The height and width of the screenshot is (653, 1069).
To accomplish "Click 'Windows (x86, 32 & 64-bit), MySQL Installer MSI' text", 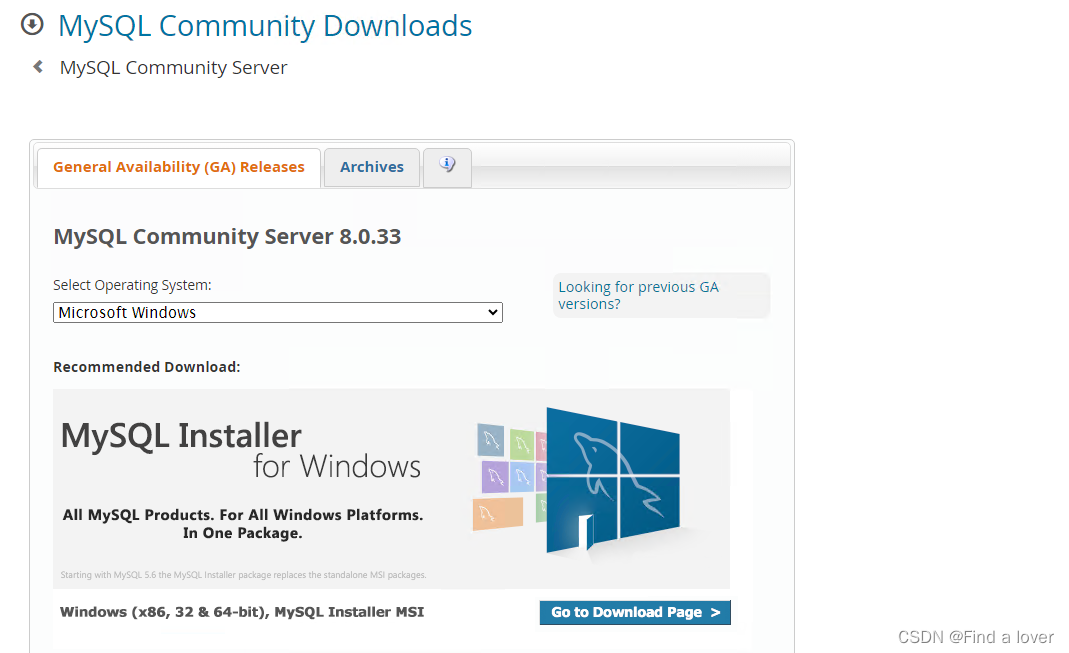I will pos(242,612).
